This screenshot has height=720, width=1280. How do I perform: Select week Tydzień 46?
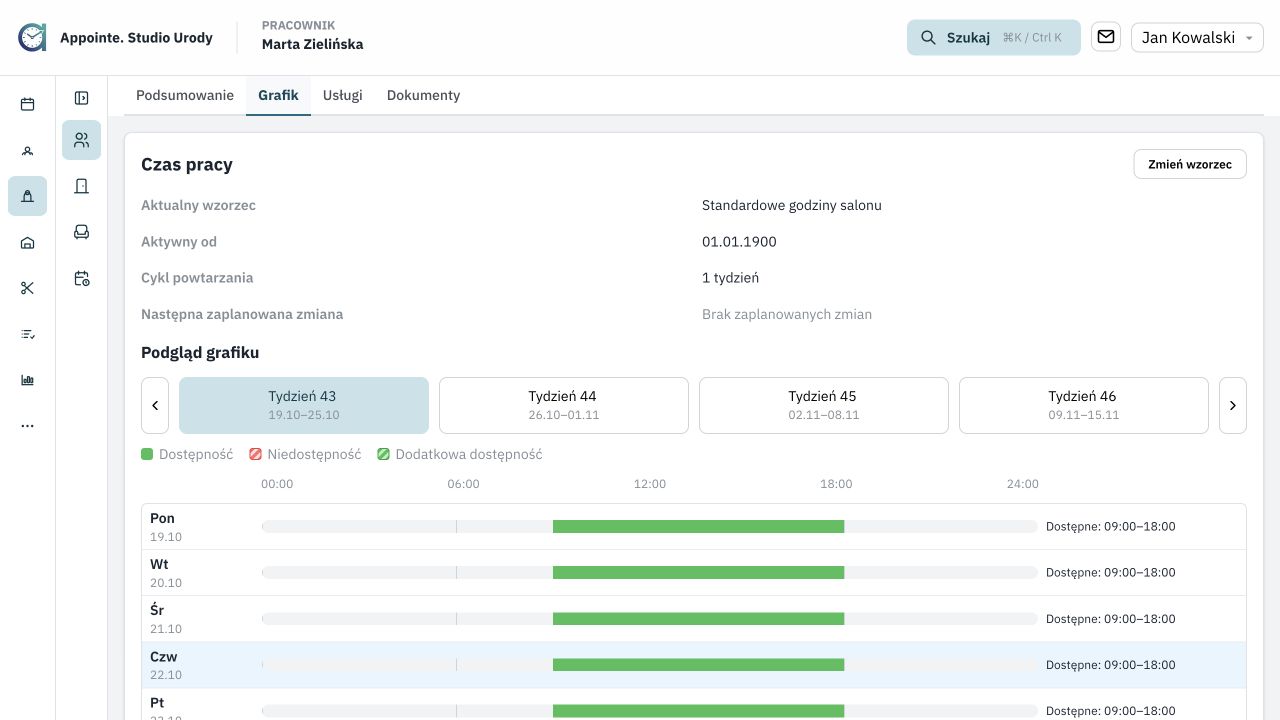[1084, 405]
